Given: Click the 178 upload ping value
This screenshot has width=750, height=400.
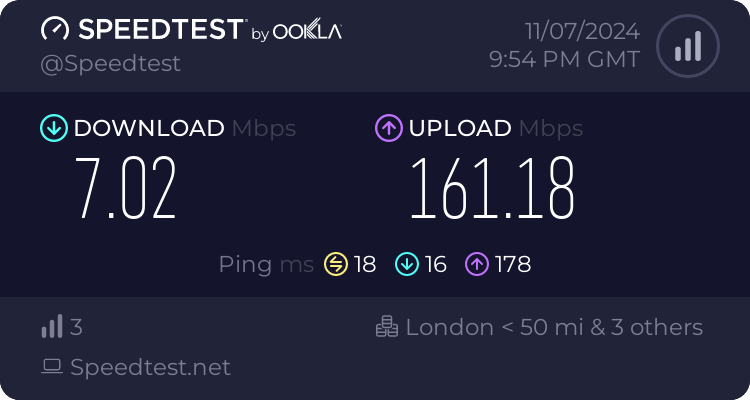Looking at the screenshot, I should pyautogui.click(x=511, y=264).
